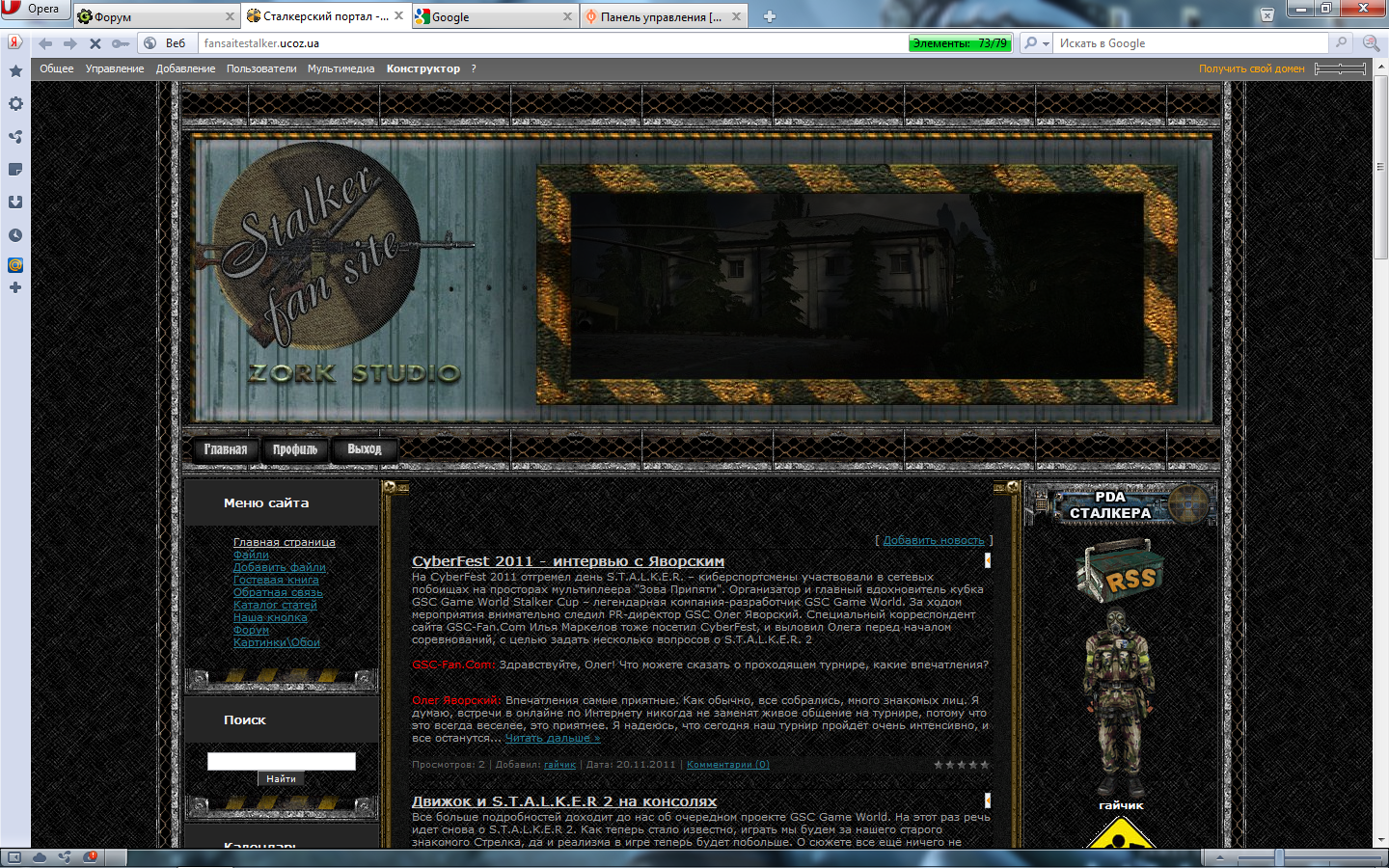Screen dimensions: 1389x868
Task: Click the Читать дальше link
Action: (553, 738)
